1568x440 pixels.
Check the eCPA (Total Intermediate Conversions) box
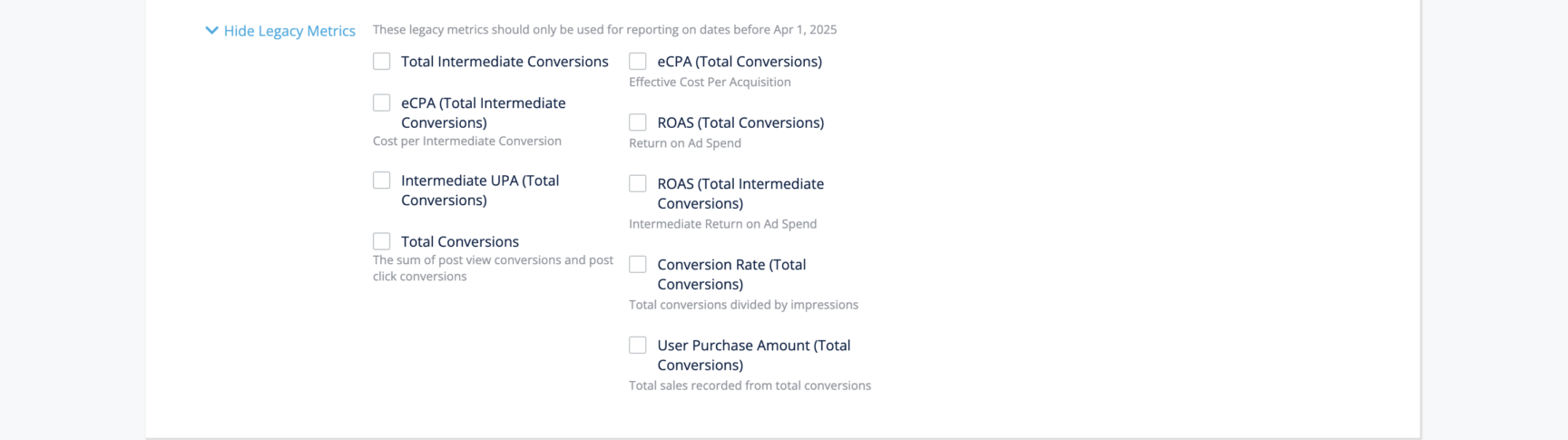point(382,103)
